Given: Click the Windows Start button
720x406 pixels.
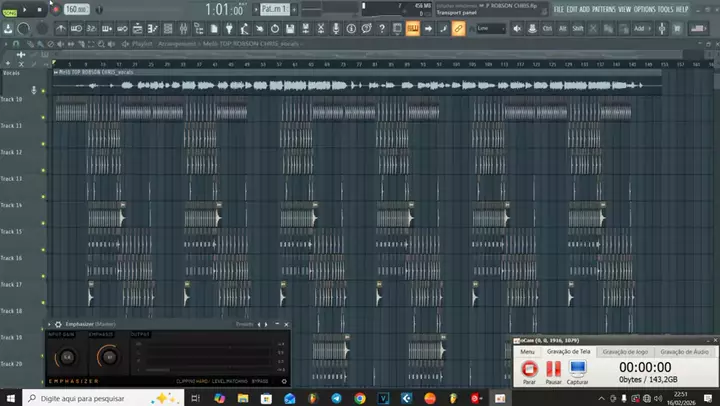Looking at the screenshot, I should point(10,397).
